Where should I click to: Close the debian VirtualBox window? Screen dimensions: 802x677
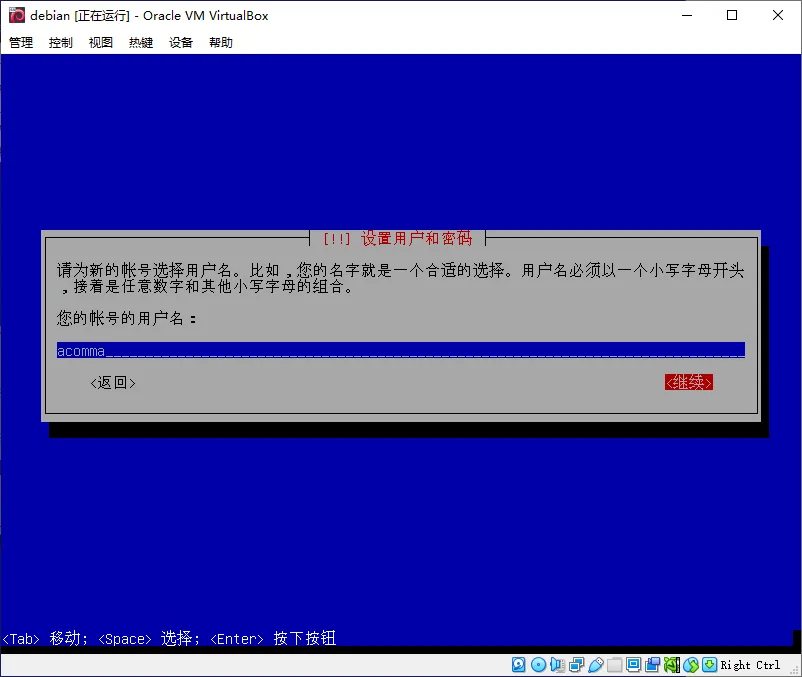click(x=777, y=15)
